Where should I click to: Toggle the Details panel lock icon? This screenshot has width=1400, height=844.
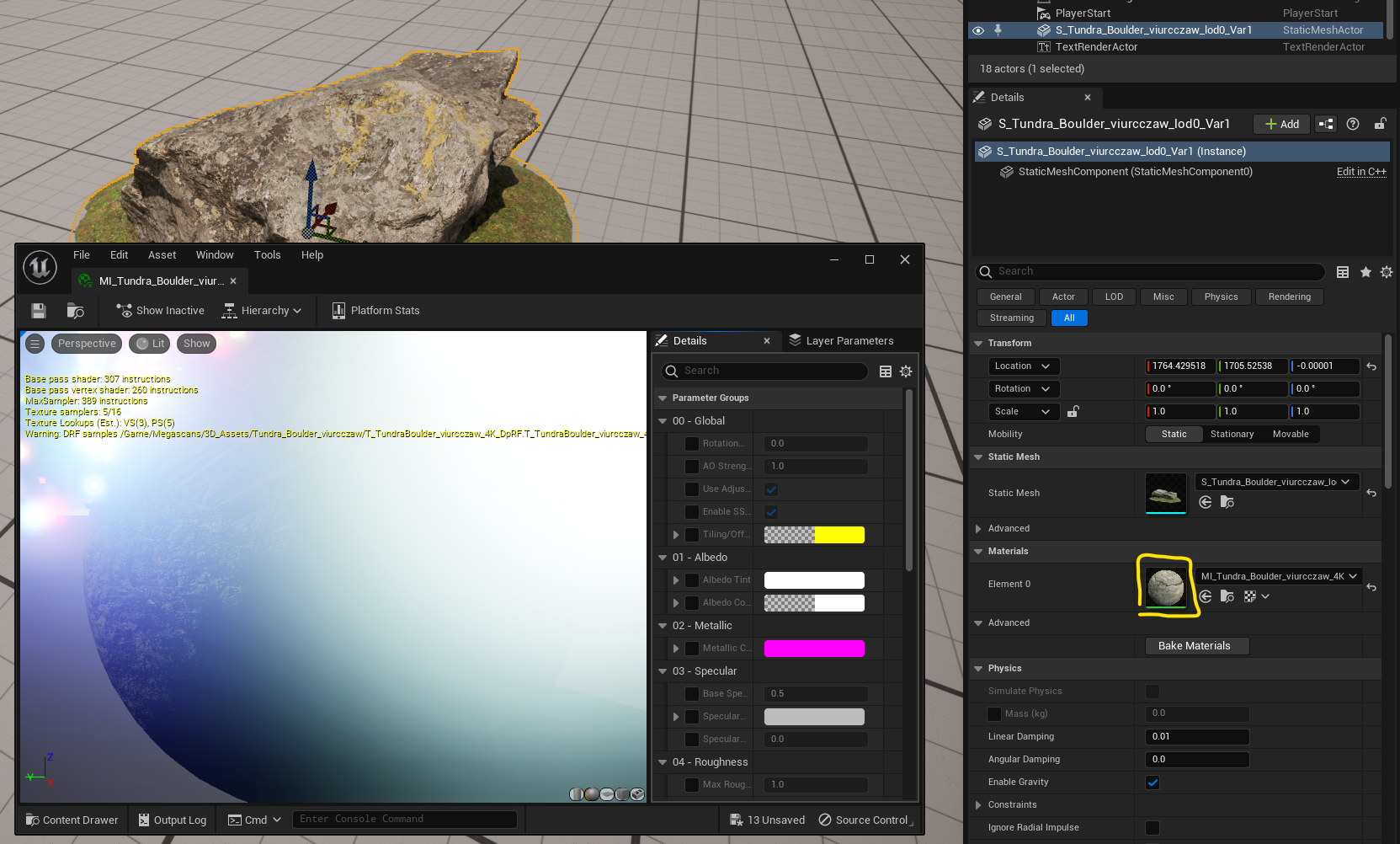point(1380,124)
